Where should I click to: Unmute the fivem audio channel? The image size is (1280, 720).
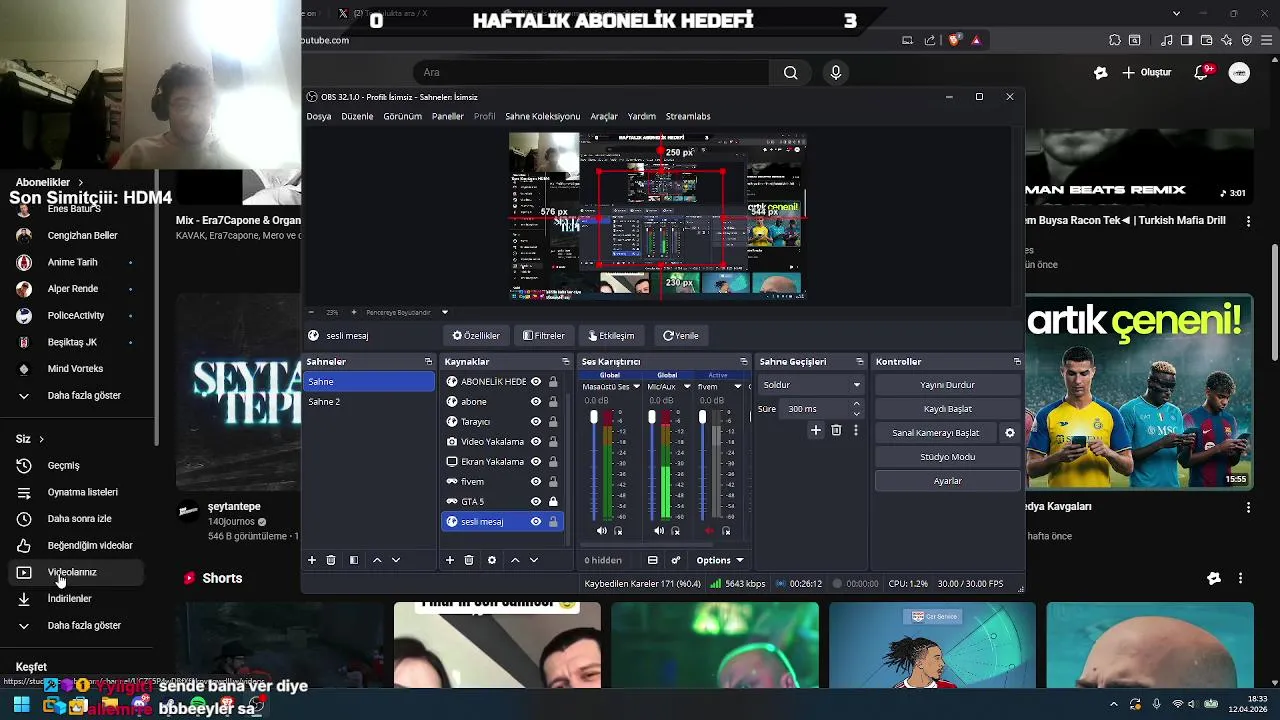click(x=709, y=531)
